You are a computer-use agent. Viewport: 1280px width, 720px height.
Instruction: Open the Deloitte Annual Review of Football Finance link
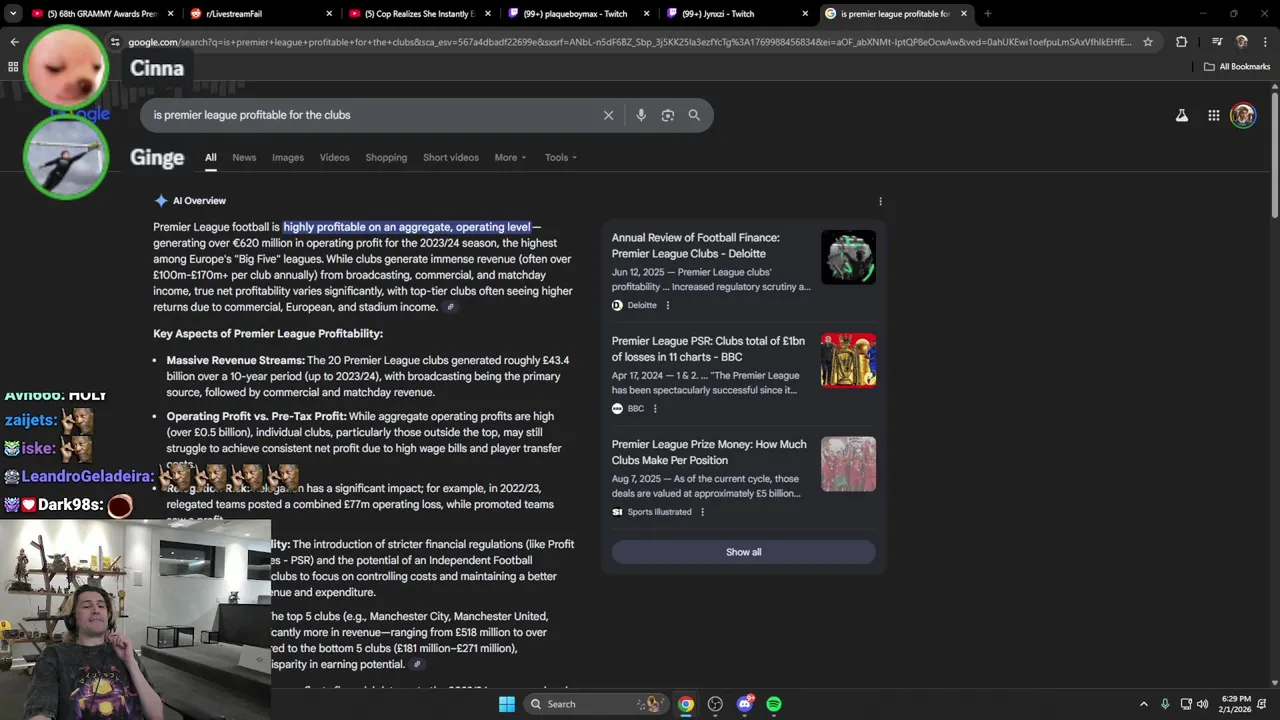pyautogui.click(x=695, y=246)
